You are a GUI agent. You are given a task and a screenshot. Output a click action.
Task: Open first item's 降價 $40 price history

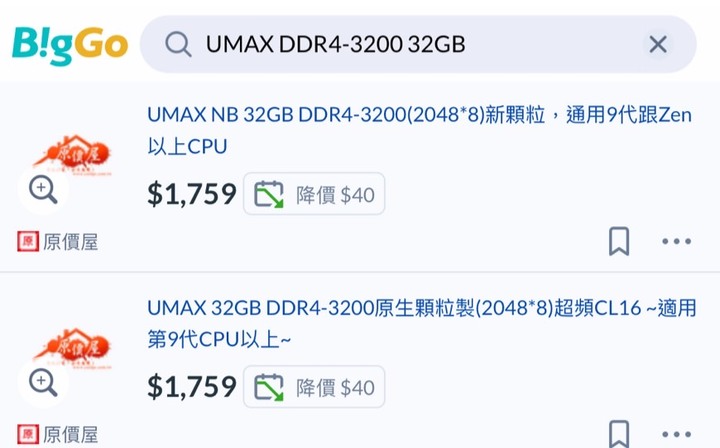314,194
